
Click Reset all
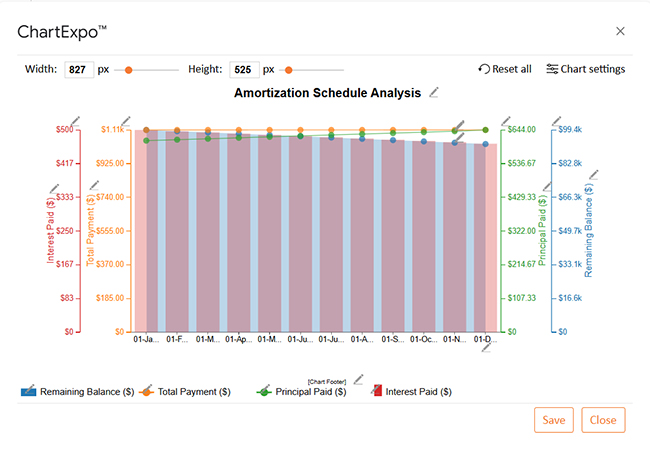[x=505, y=69]
